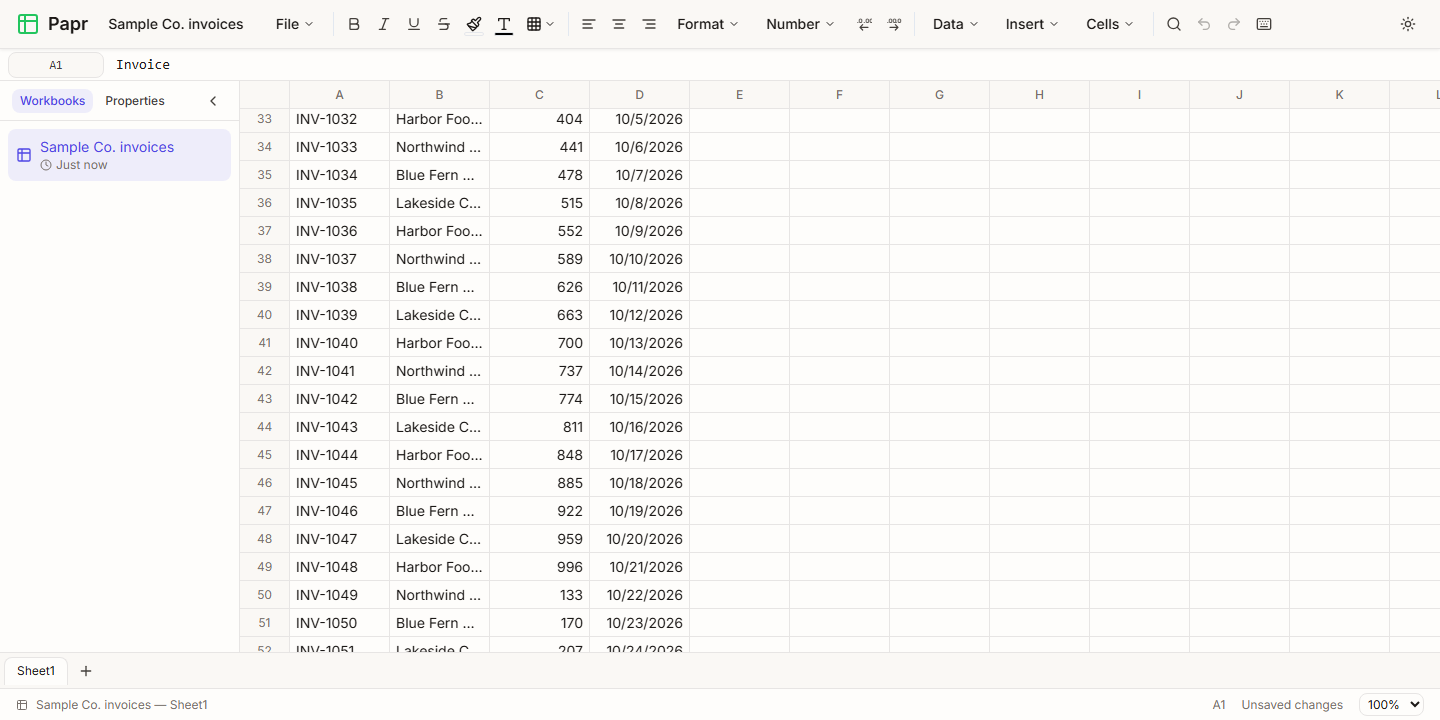Click the undo arrow
The height and width of the screenshot is (720, 1440).
[x=1204, y=24]
